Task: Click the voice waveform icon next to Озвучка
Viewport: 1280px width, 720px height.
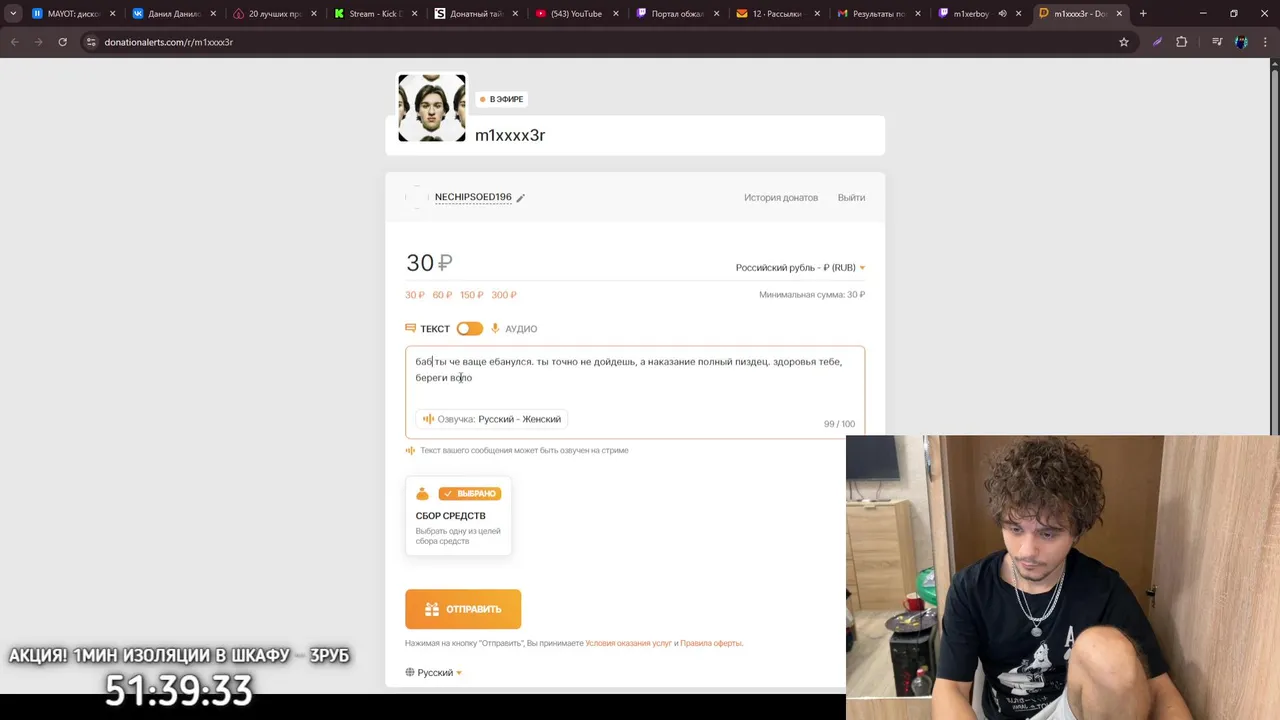Action: click(428, 419)
